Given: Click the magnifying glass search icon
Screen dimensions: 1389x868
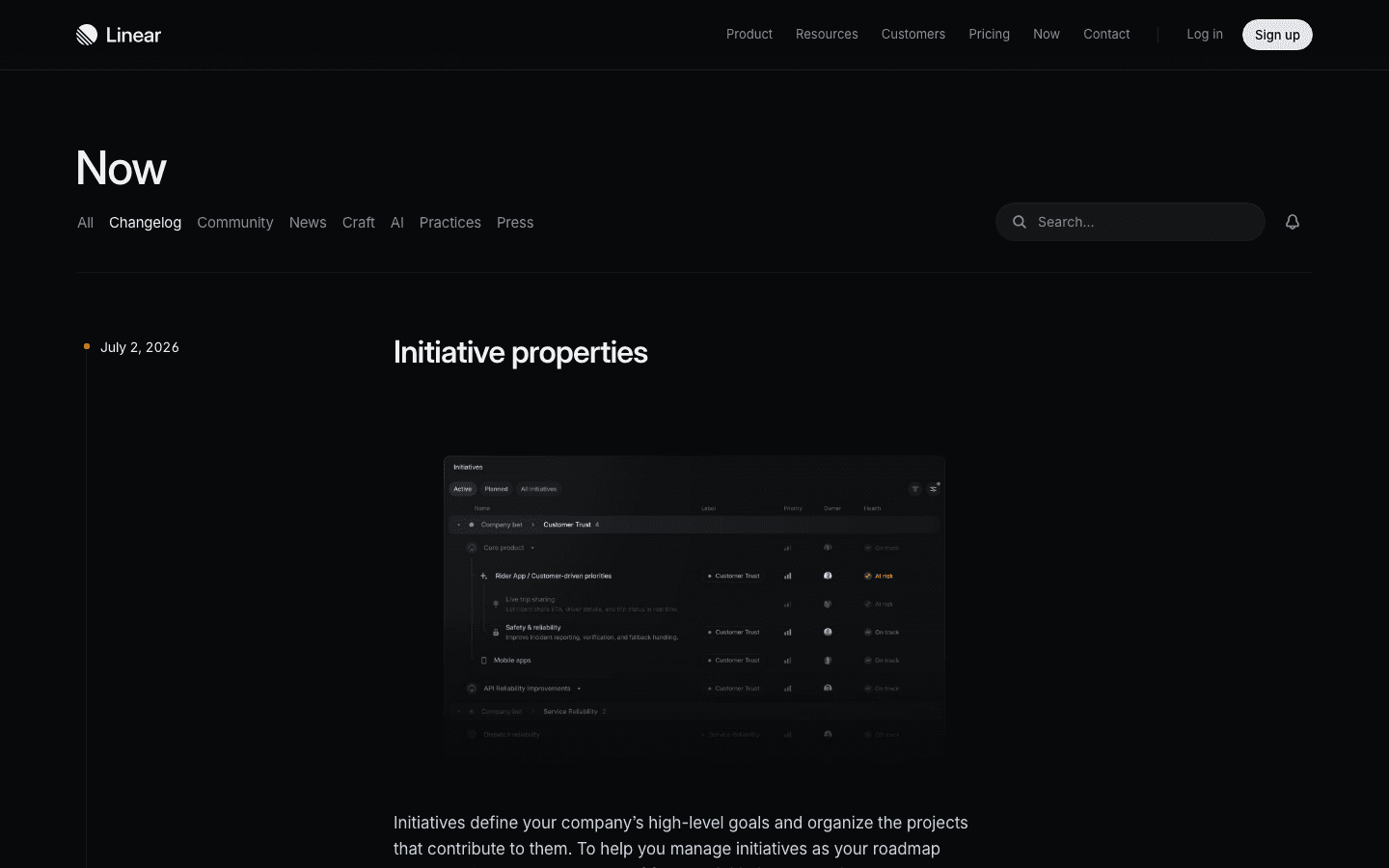Looking at the screenshot, I should coord(1020,222).
